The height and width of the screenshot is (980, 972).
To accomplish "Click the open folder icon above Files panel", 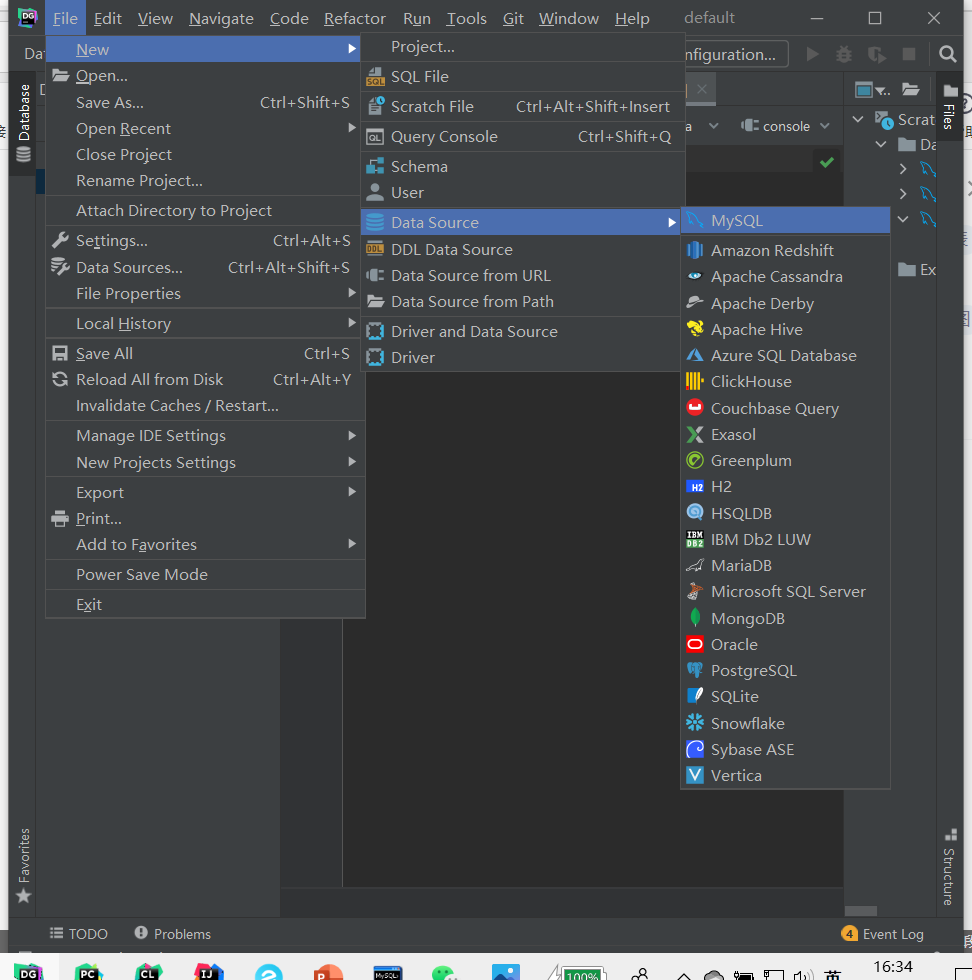I will coord(911,89).
